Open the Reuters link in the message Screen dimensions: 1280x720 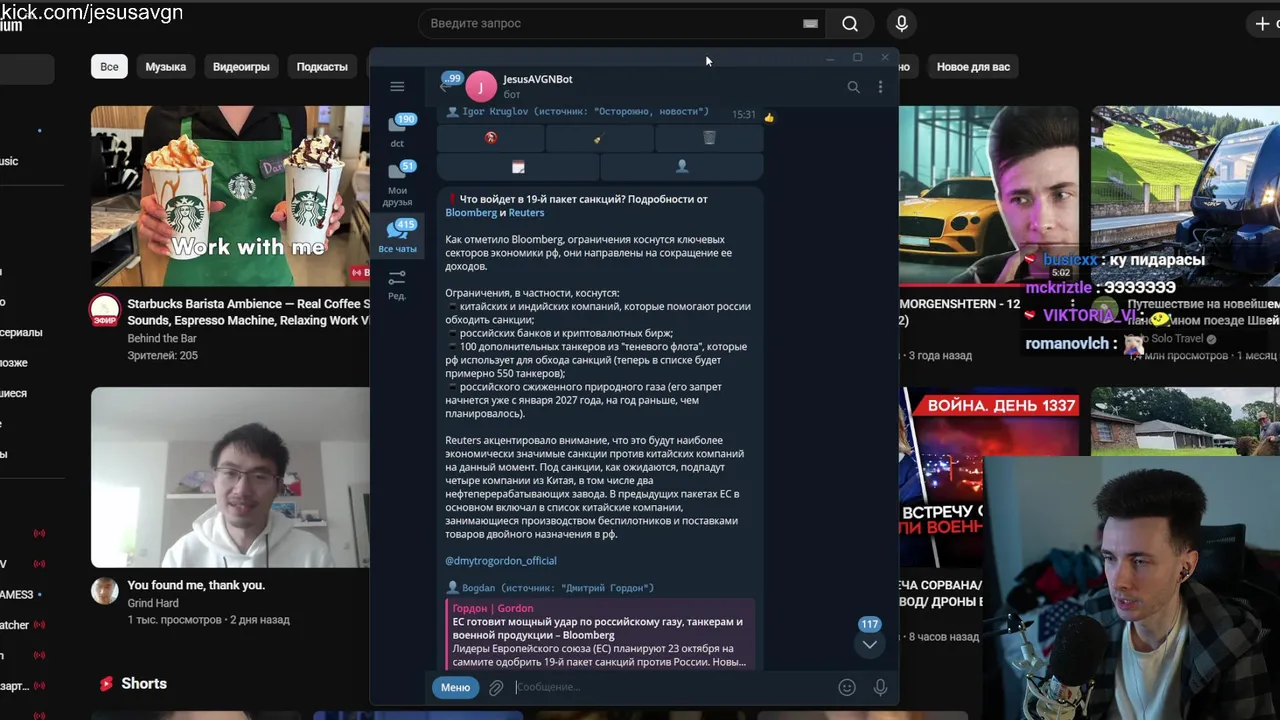(526, 213)
